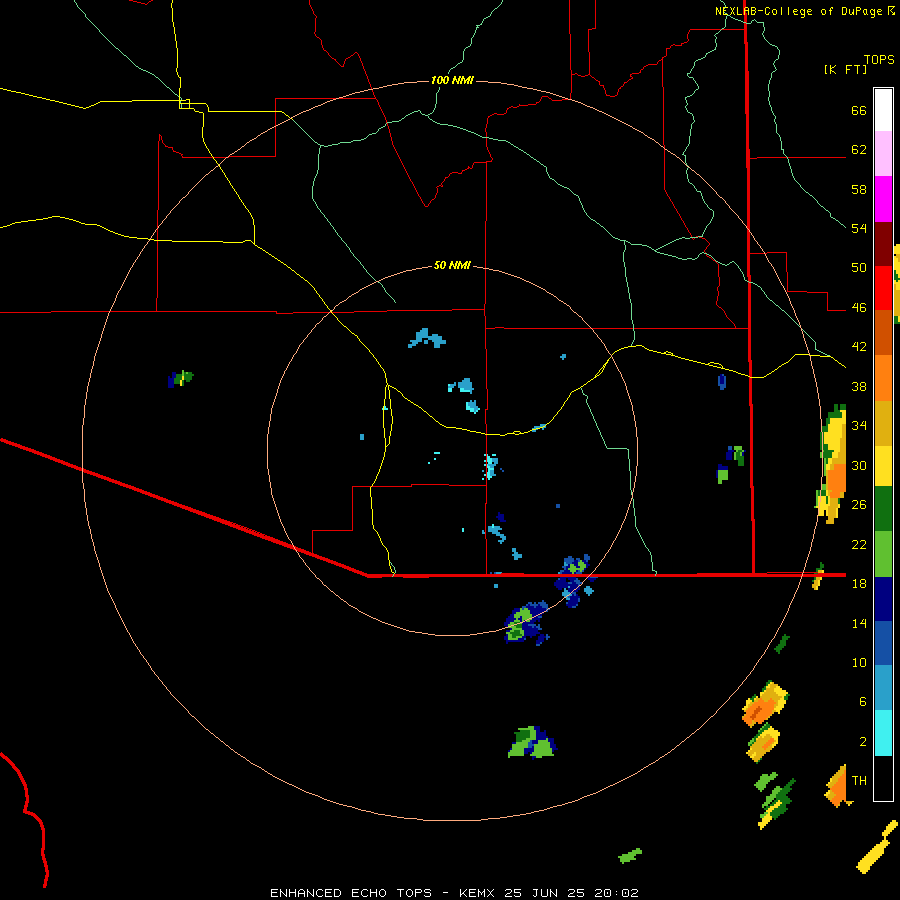Click the legend value 26
This screenshot has height=900, width=900.
(859, 505)
